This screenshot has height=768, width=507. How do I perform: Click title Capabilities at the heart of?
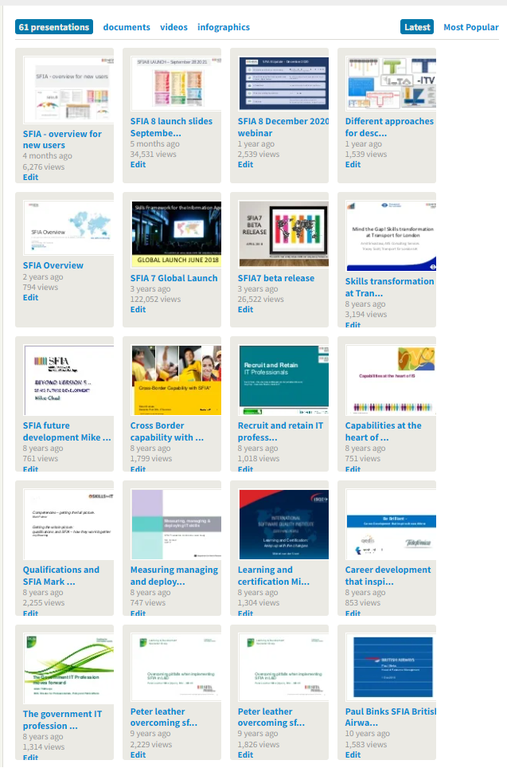(383, 431)
